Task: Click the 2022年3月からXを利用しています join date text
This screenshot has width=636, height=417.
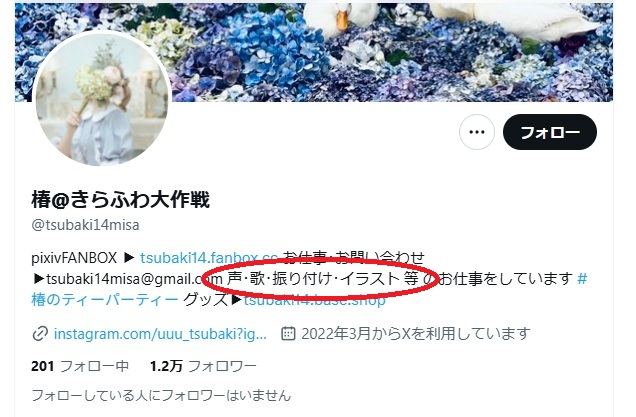Action: click(x=416, y=334)
